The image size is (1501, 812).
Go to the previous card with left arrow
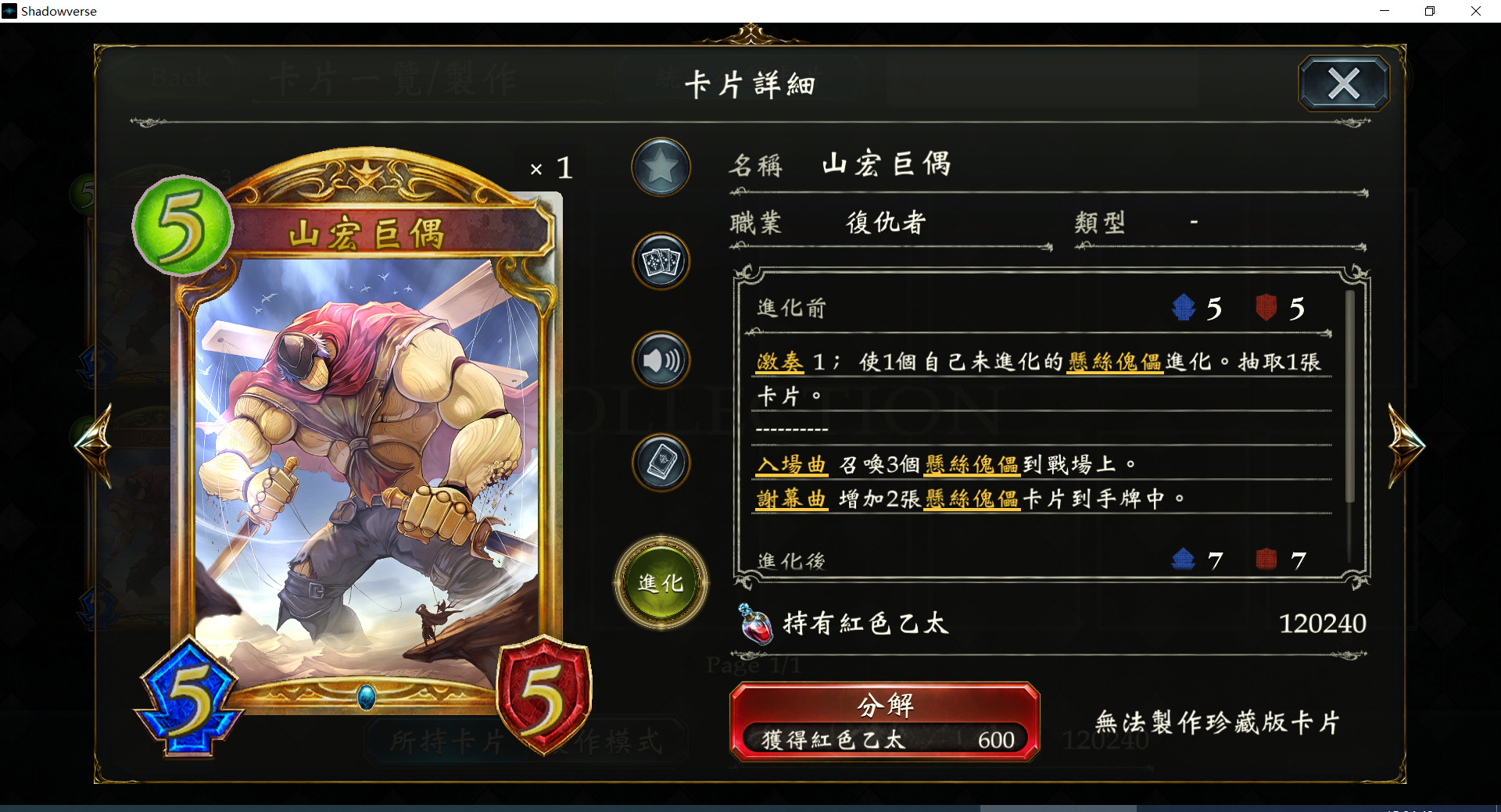coord(95,445)
